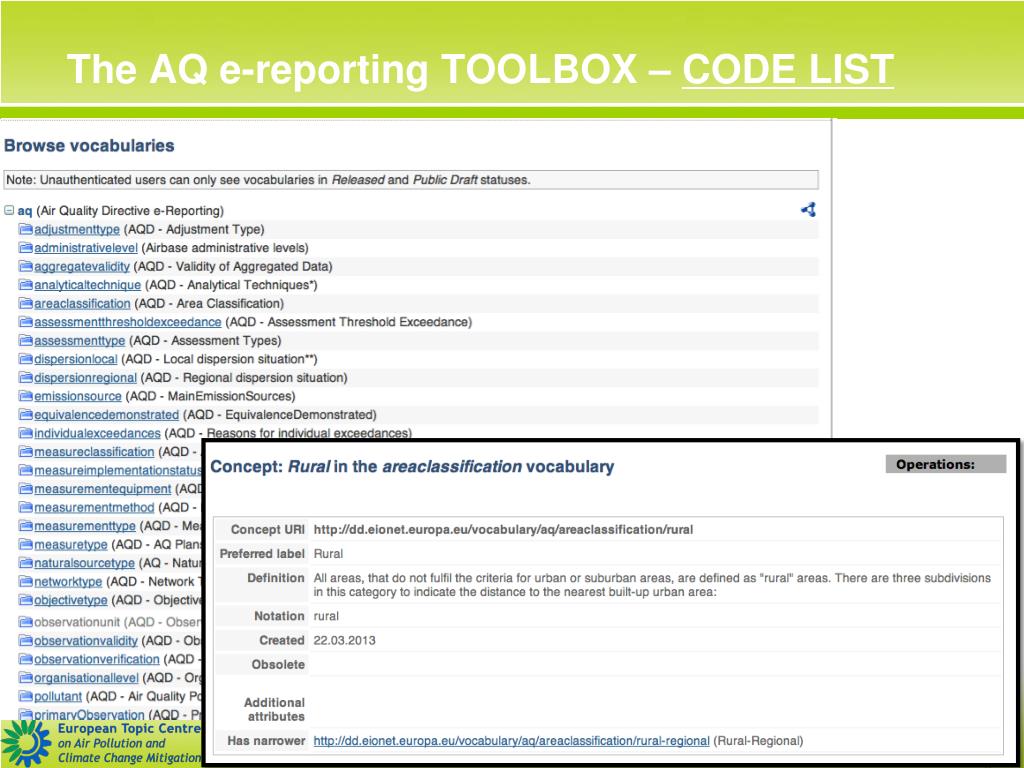The width and height of the screenshot is (1024, 768).
Task: Click folder icon beside measurementtype
Action: tap(25, 526)
